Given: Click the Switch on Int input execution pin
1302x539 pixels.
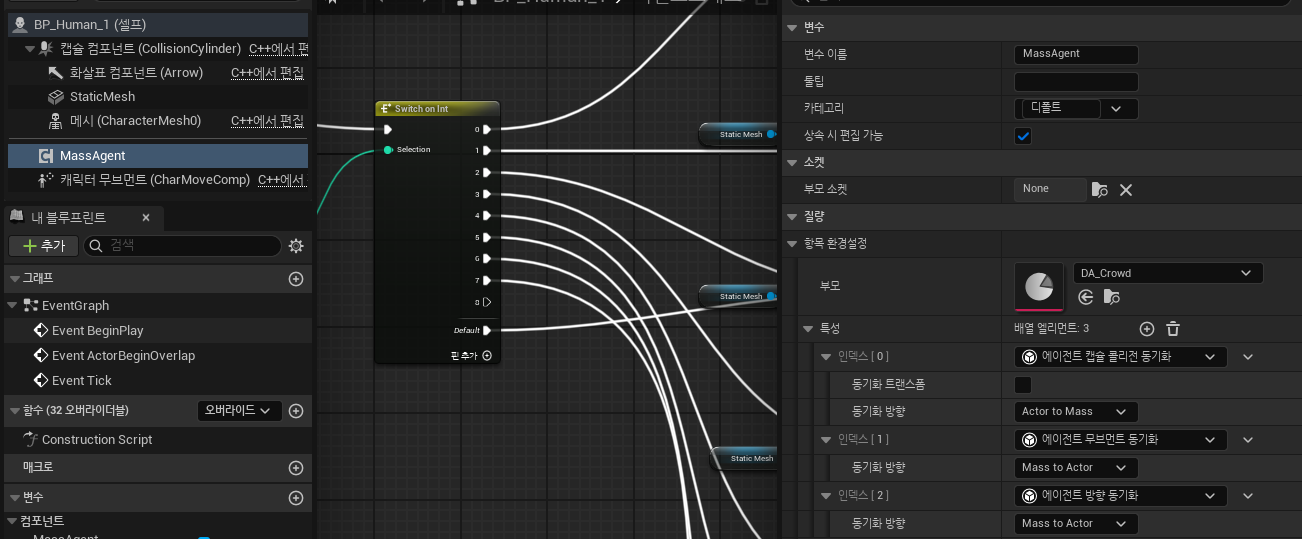Looking at the screenshot, I should [388, 129].
